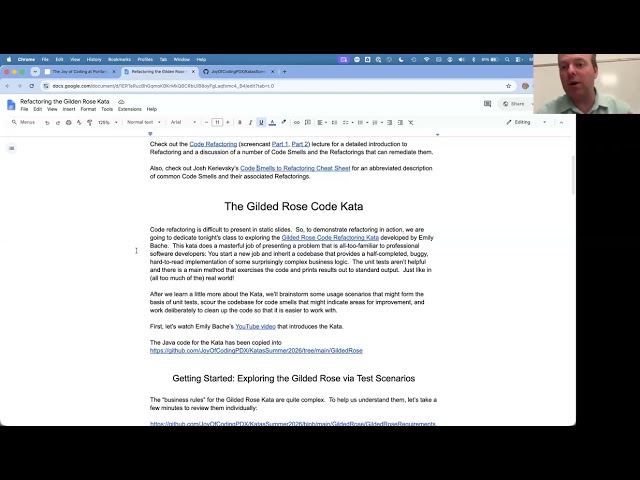Print the document via the toolbar icon

[69, 122]
